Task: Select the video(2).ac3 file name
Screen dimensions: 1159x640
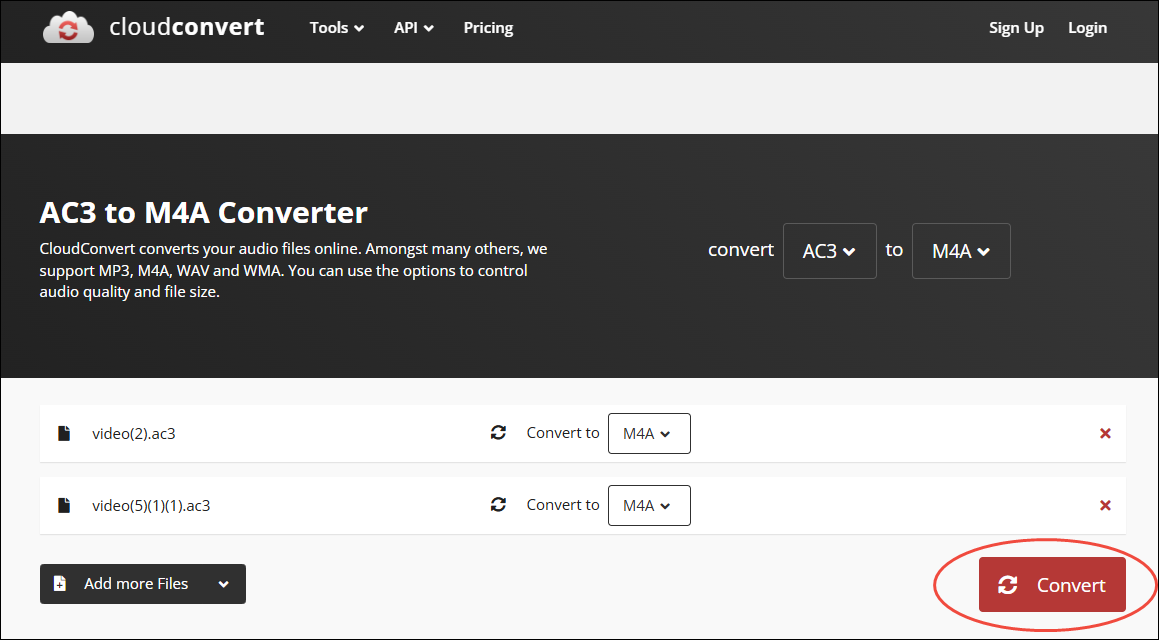Action: pyautogui.click(x=134, y=434)
